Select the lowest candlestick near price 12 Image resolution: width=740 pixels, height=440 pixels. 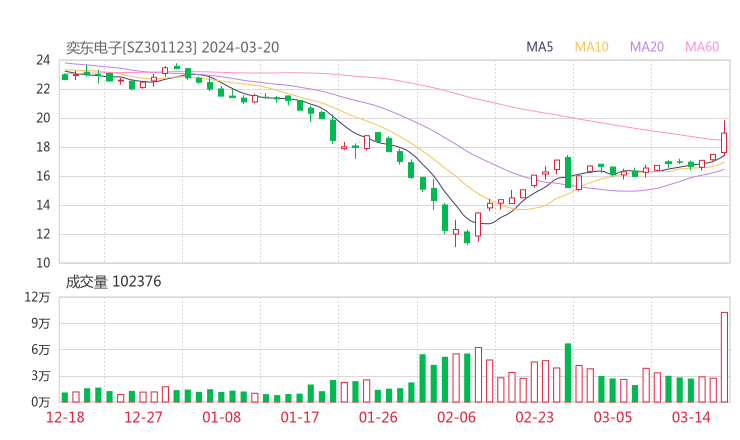(455, 232)
